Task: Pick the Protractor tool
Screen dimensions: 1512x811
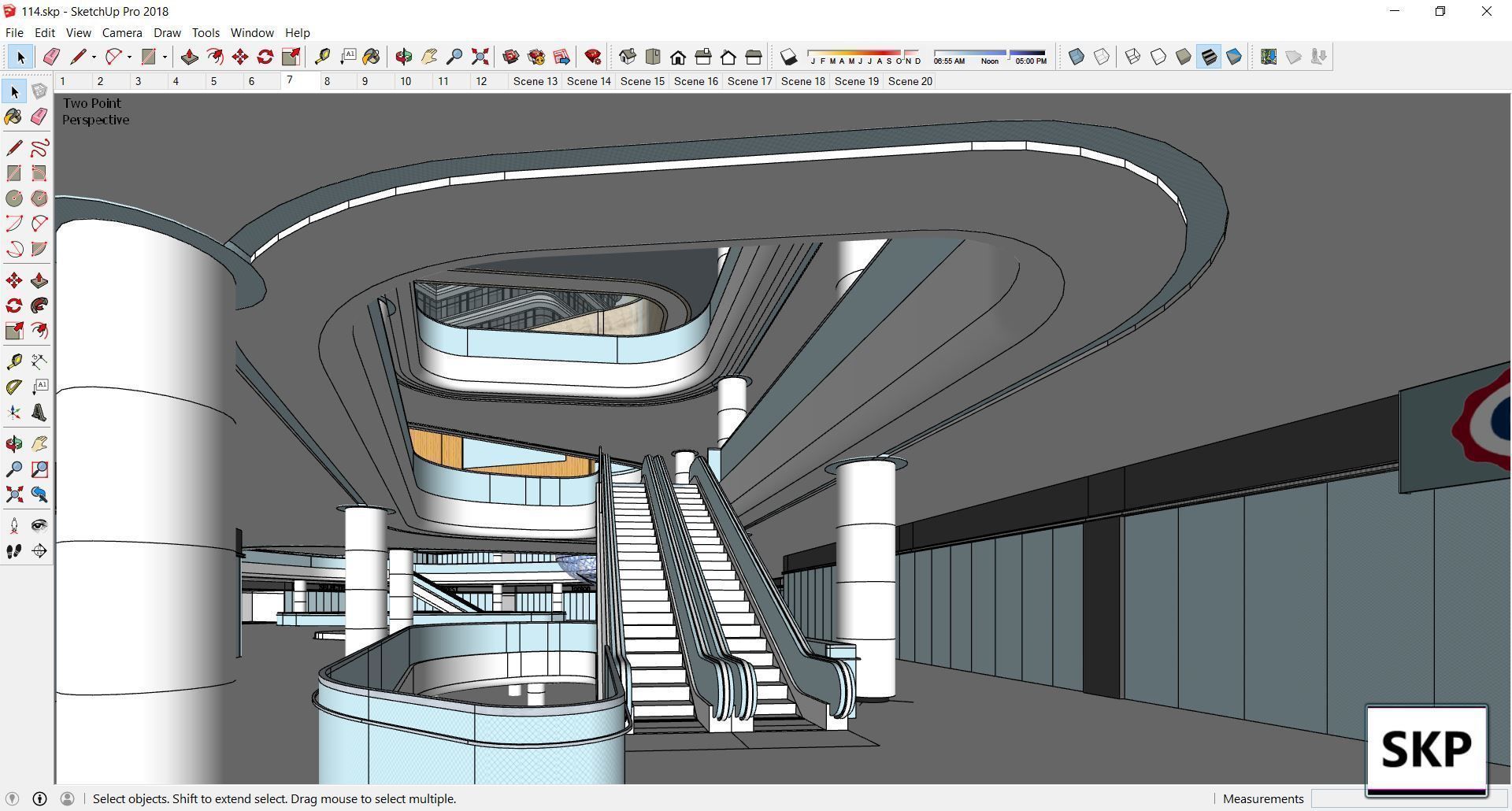Action: (14, 387)
